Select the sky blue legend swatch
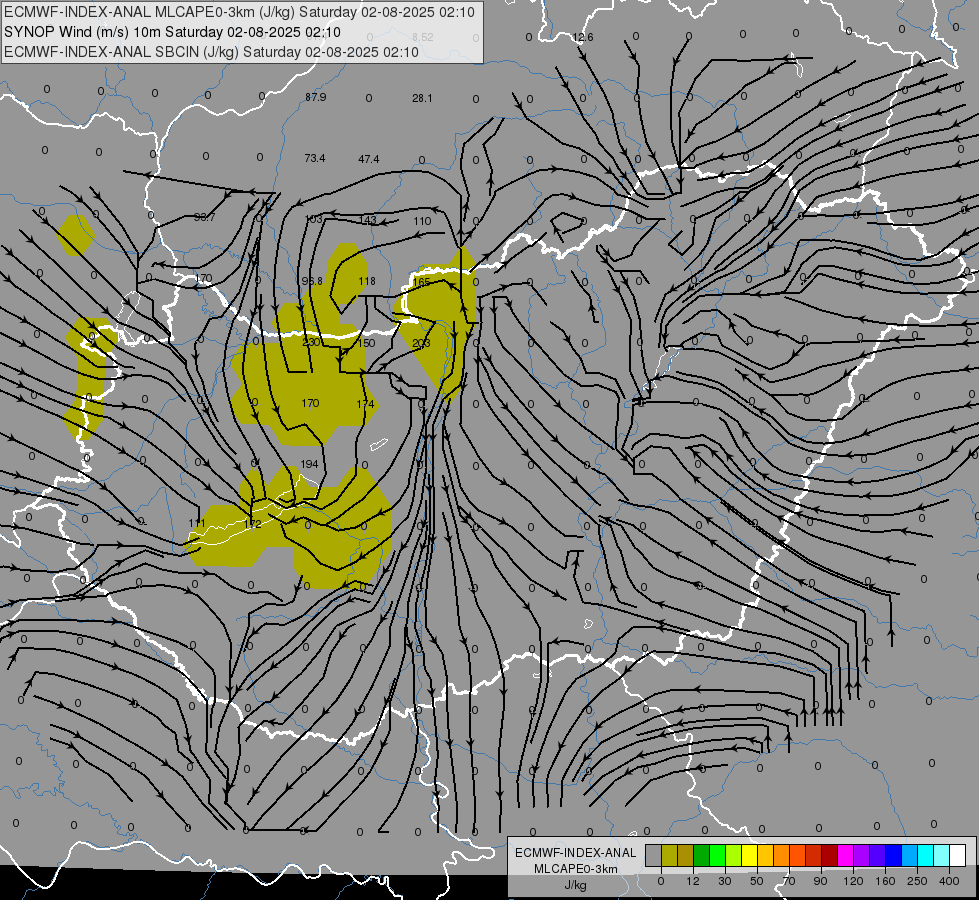979x900 pixels. pyautogui.click(x=910, y=856)
